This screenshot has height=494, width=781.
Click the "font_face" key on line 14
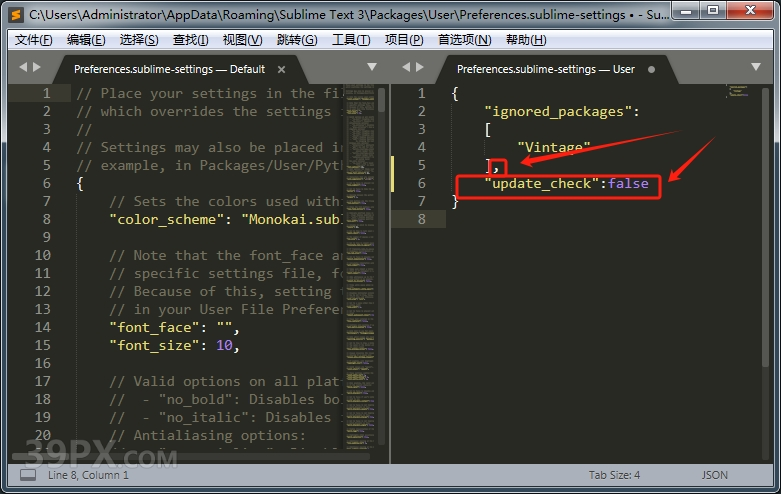(x=154, y=328)
